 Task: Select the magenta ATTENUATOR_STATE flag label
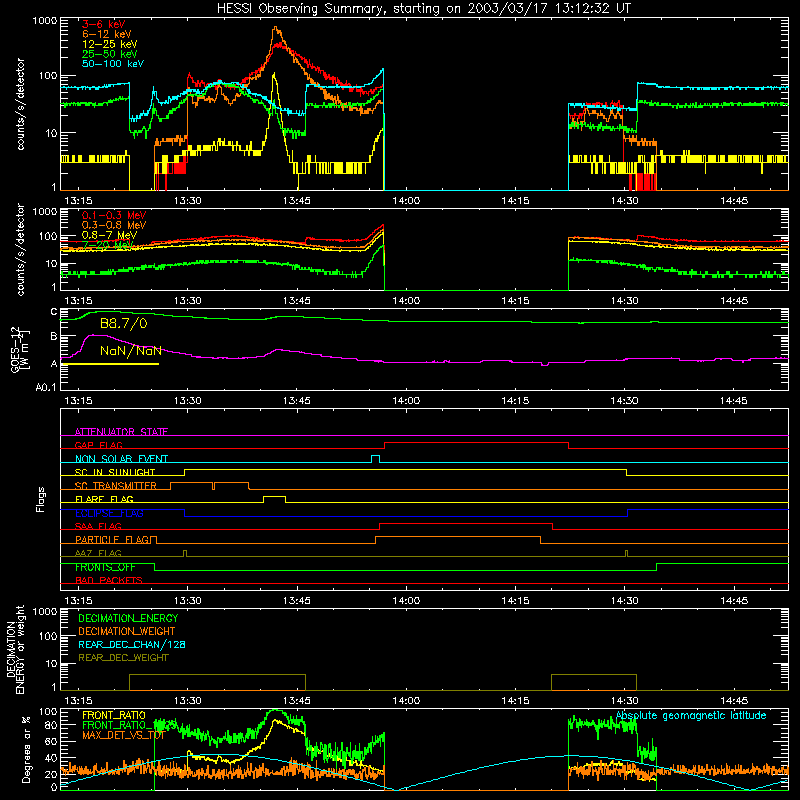pos(121,432)
